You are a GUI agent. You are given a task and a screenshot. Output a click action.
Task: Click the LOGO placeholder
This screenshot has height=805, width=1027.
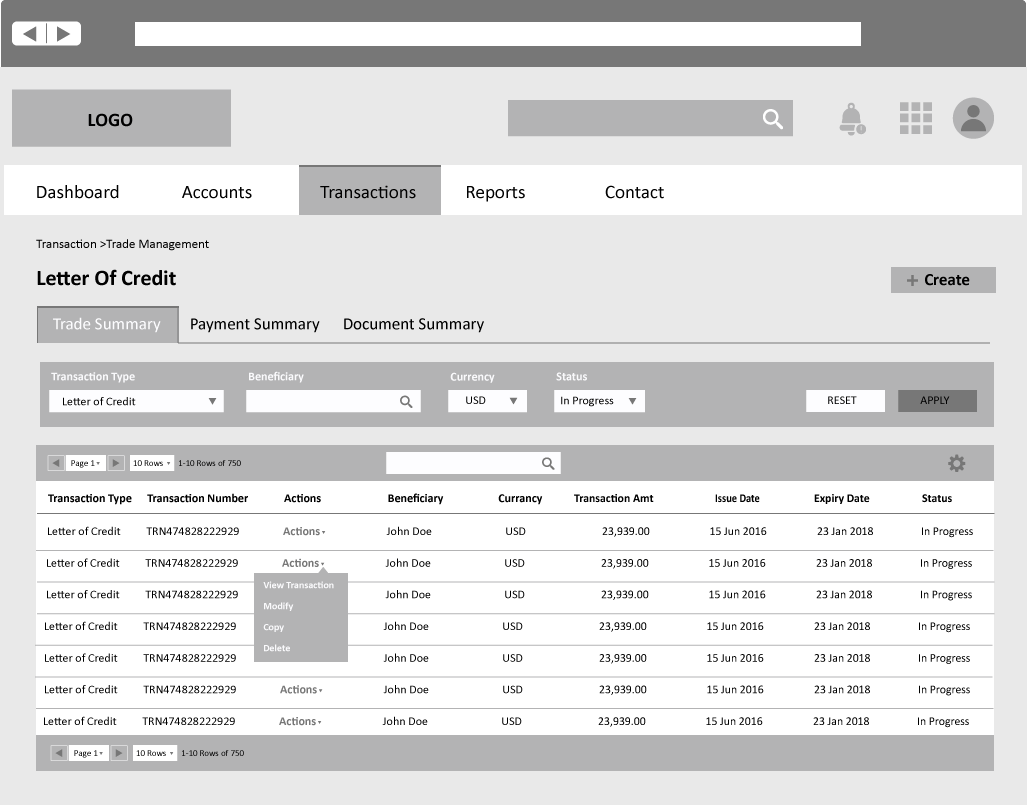pyautogui.click(x=121, y=119)
